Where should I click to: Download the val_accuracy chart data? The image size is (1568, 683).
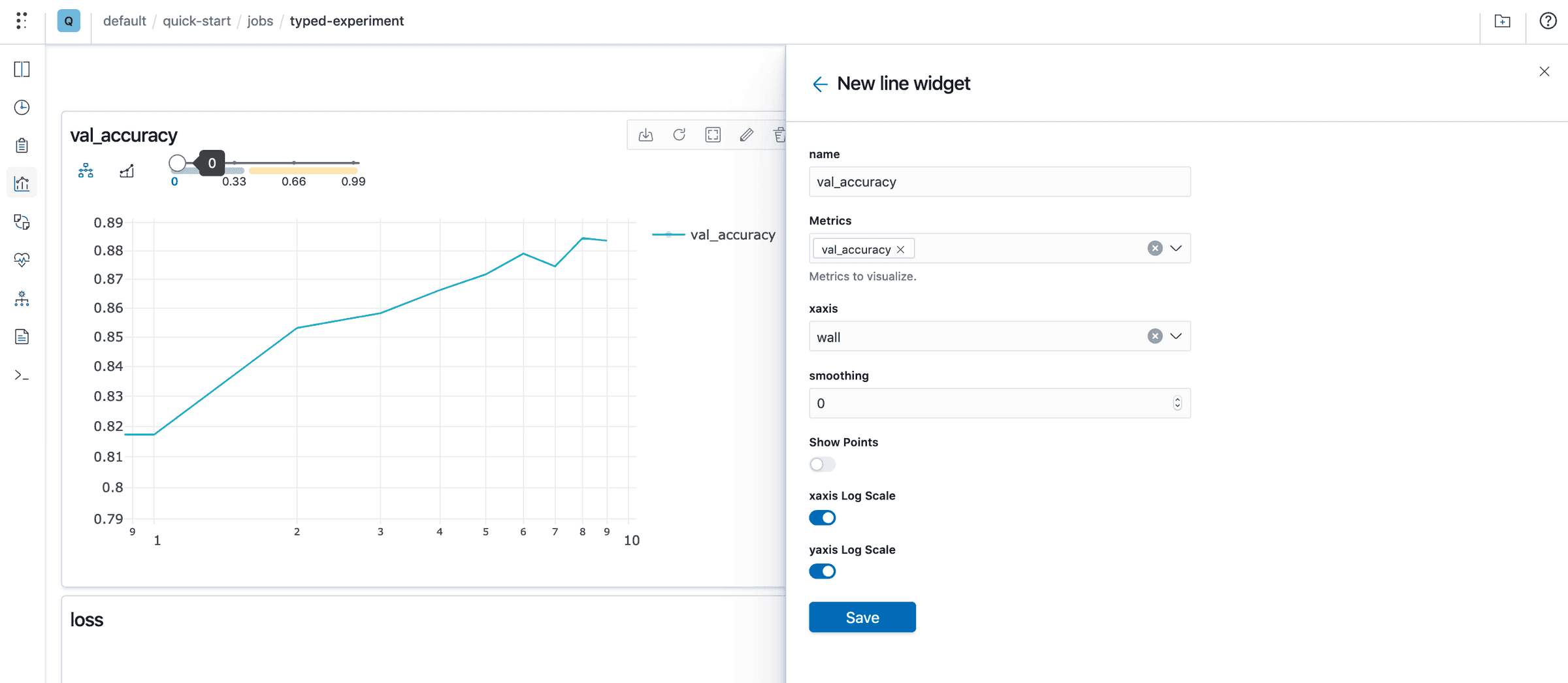coord(645,135)
